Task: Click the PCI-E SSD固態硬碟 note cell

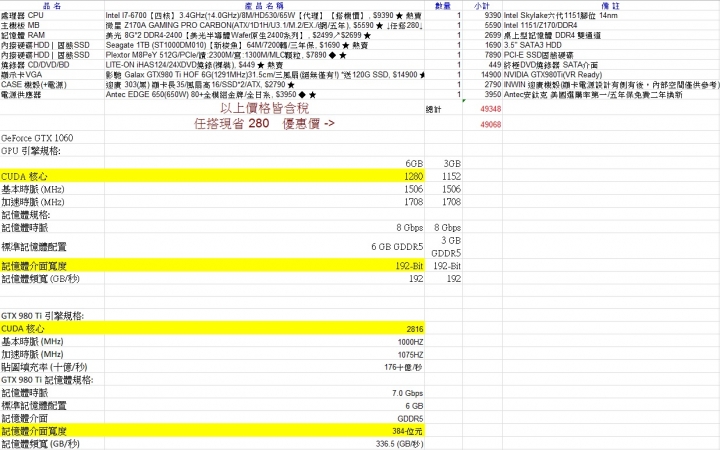Action: pos(611,55)
